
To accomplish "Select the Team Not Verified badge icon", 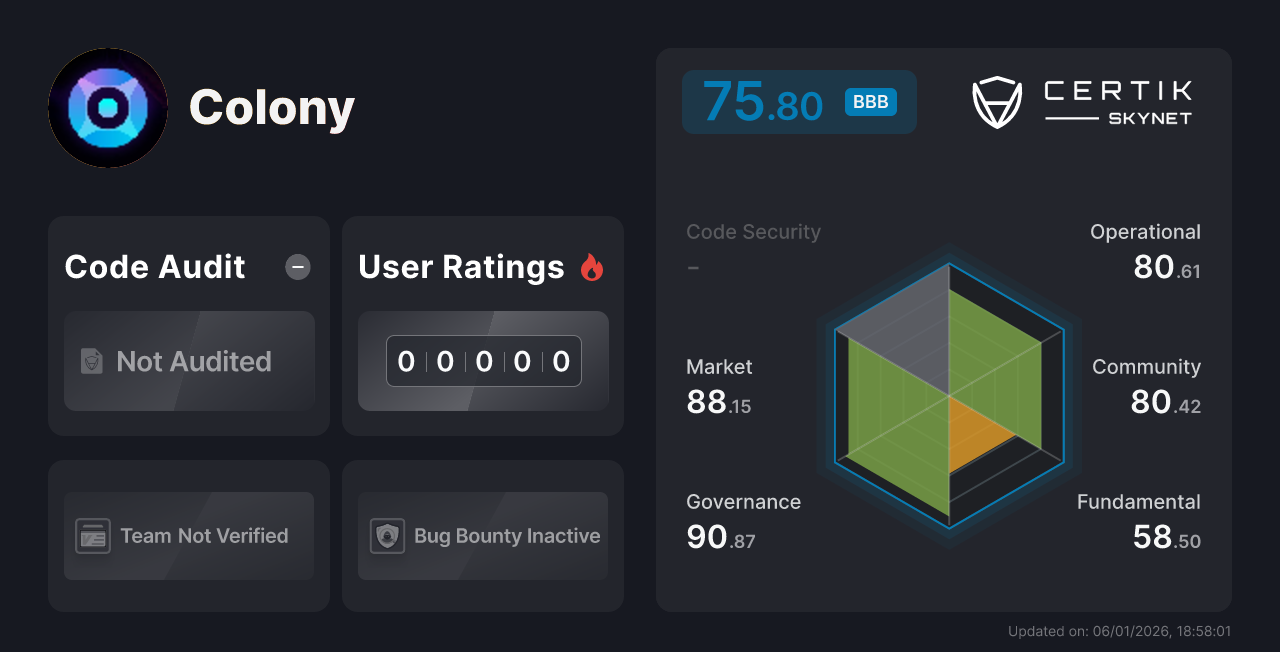I will pyautogui.click(x=93, y=536).
